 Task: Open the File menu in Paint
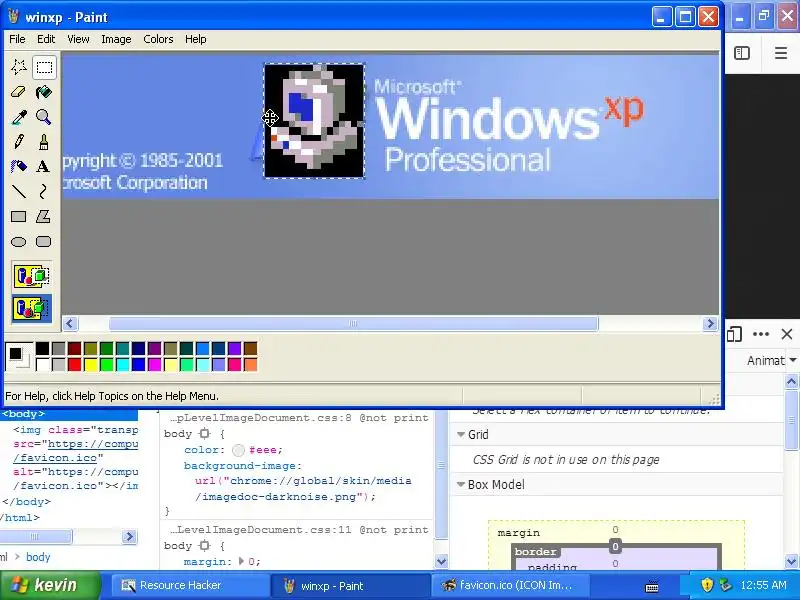pyautogui.click(x=17, y=39)
